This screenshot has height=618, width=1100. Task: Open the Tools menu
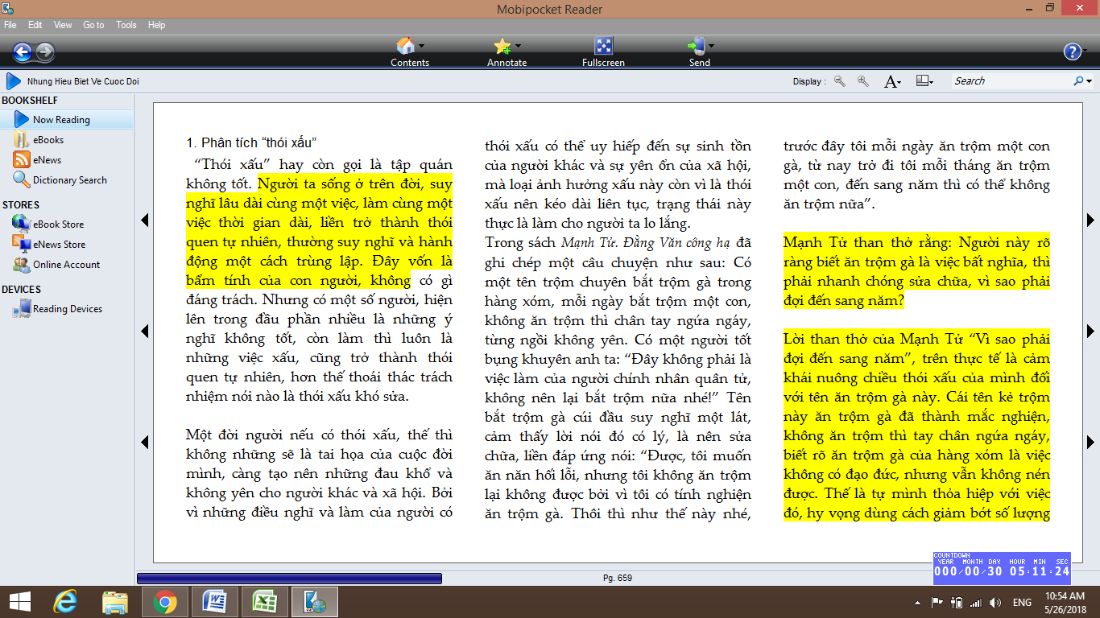[x=126, y=24]
